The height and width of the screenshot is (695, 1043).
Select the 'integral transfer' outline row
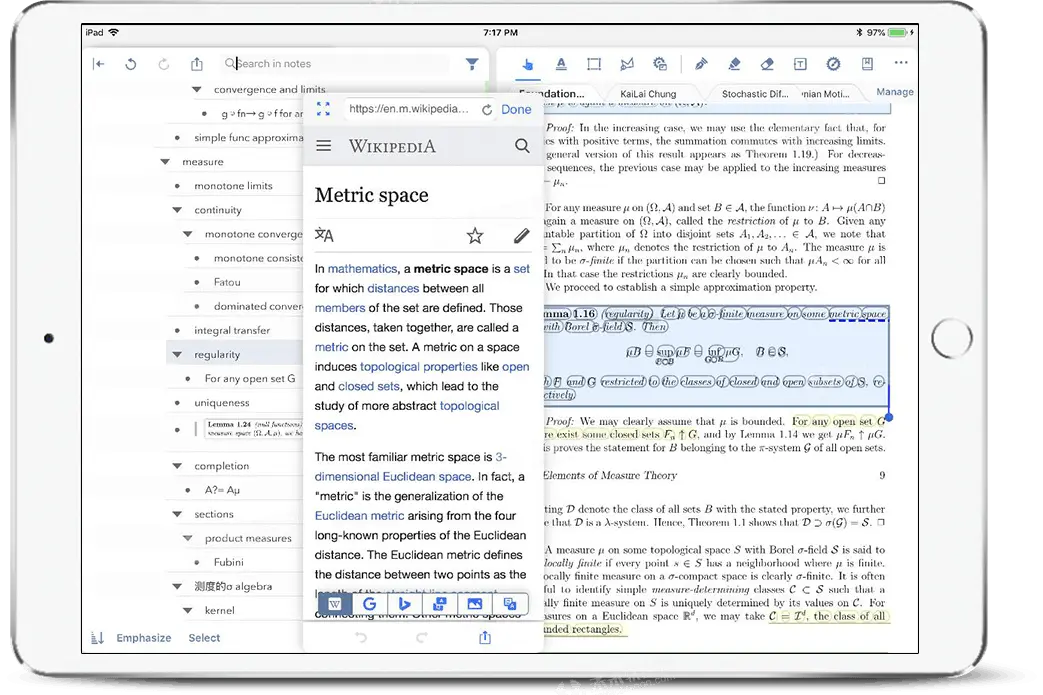click(x=232, y=330)
